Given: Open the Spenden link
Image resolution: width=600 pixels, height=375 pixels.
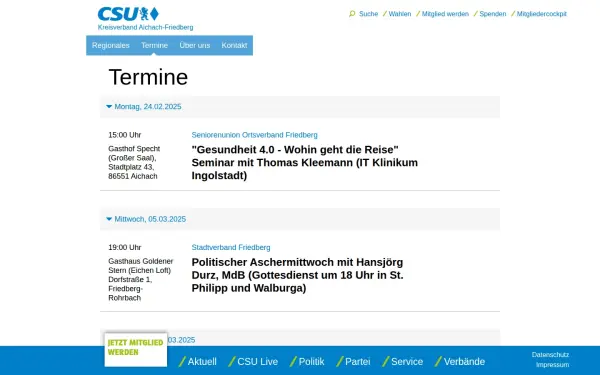Looking at the screenshot, I should 492,14.
